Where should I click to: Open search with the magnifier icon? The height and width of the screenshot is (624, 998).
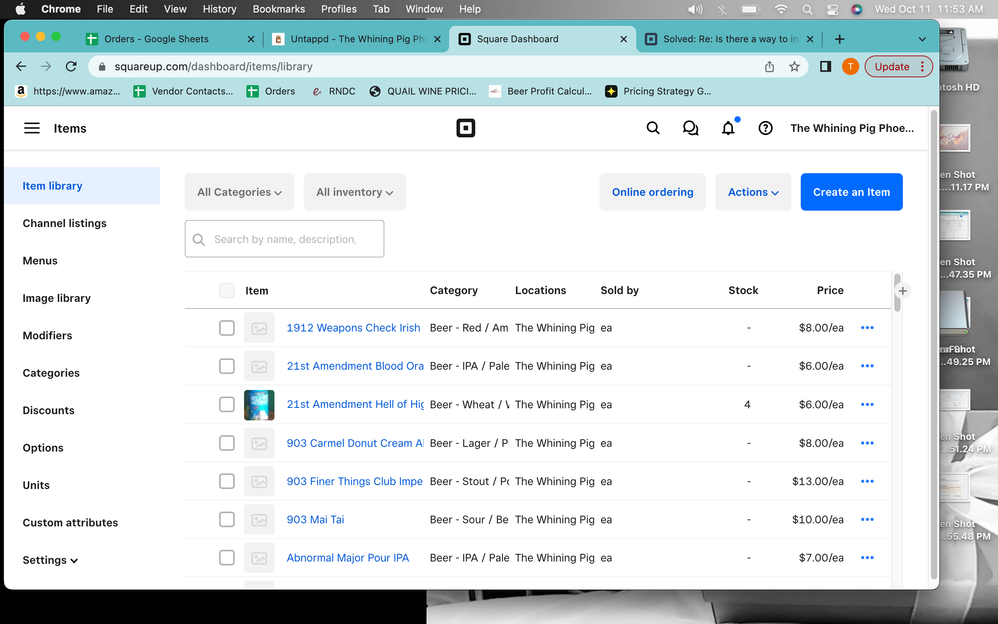pos(653,128)
